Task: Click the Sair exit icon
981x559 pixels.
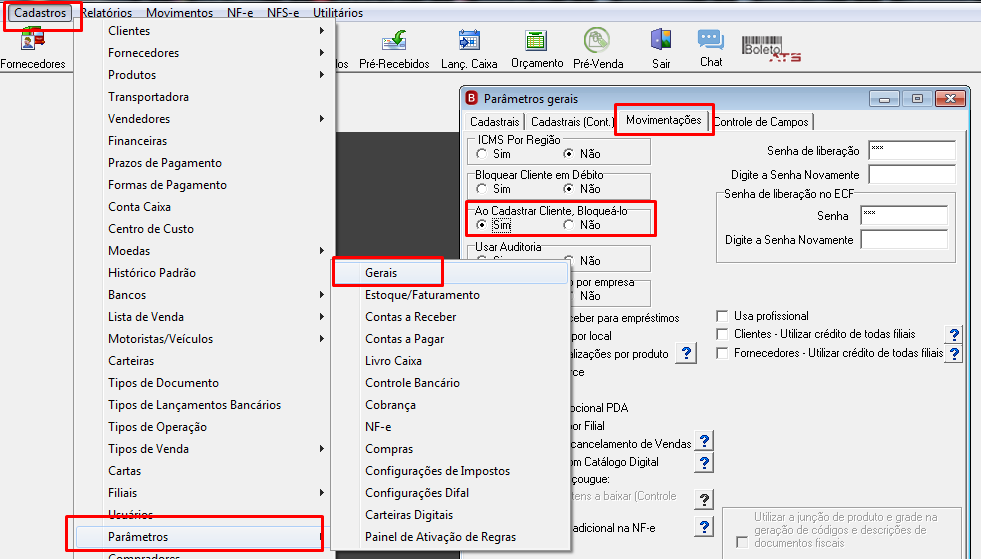Action: tap(661, 49)
